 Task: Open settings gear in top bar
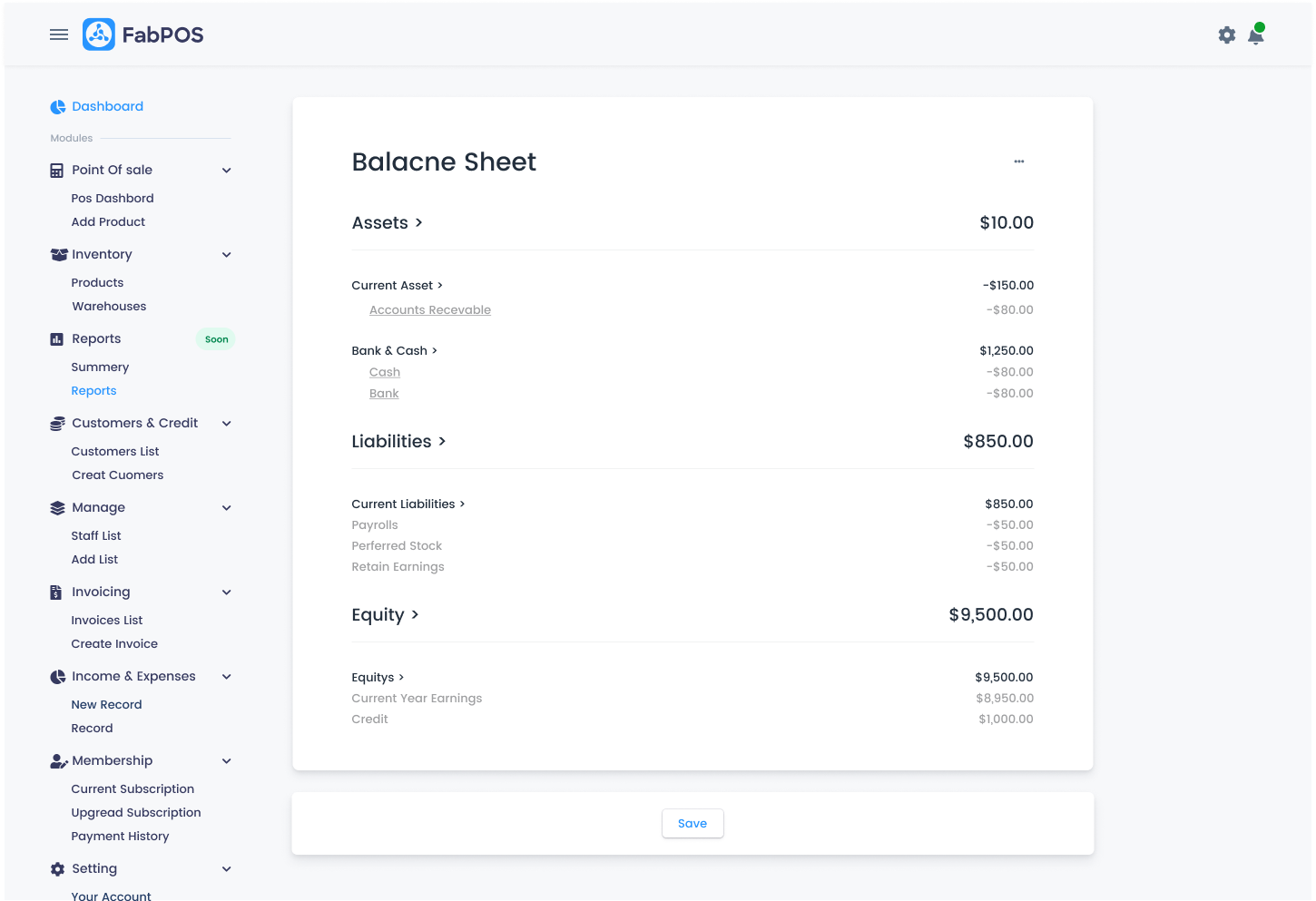pyautogui.click(x=1227, y=35)
